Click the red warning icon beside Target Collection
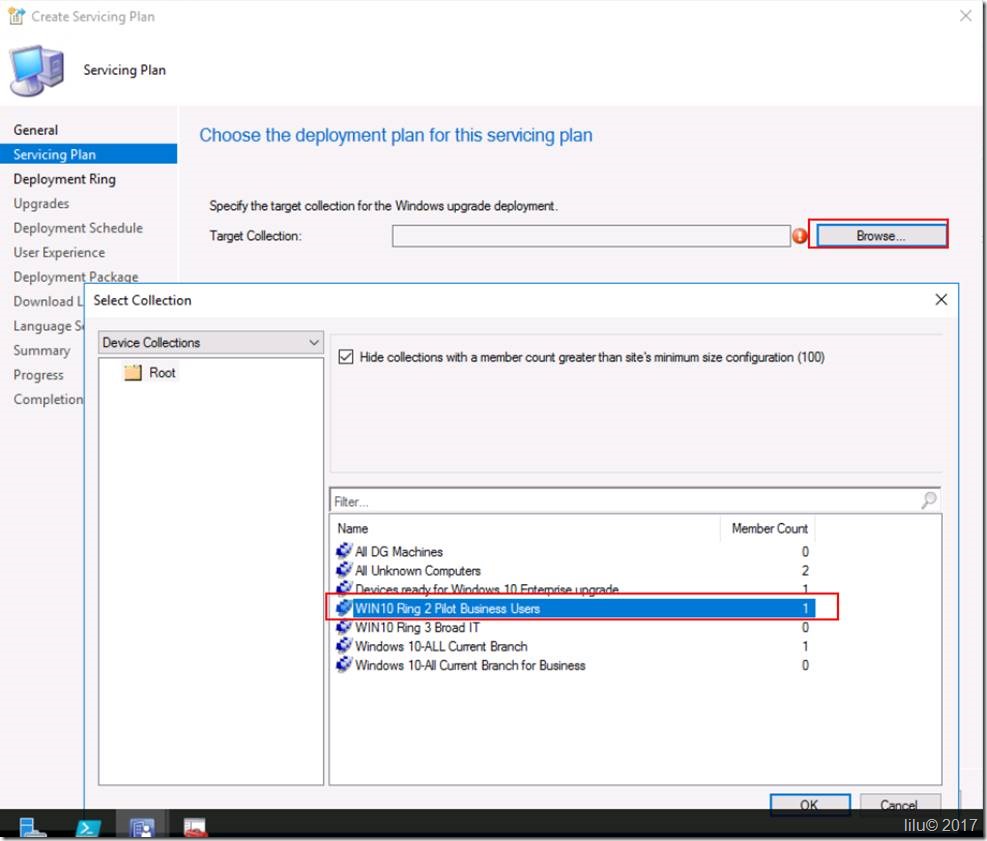Viewport: 987px width, 841px height. click(800, 236)
